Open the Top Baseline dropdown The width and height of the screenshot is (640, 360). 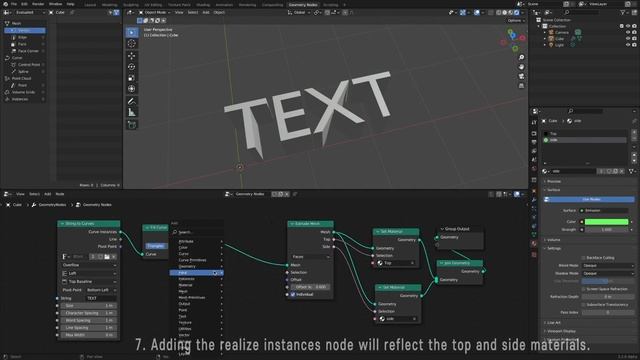pos(89,282)
